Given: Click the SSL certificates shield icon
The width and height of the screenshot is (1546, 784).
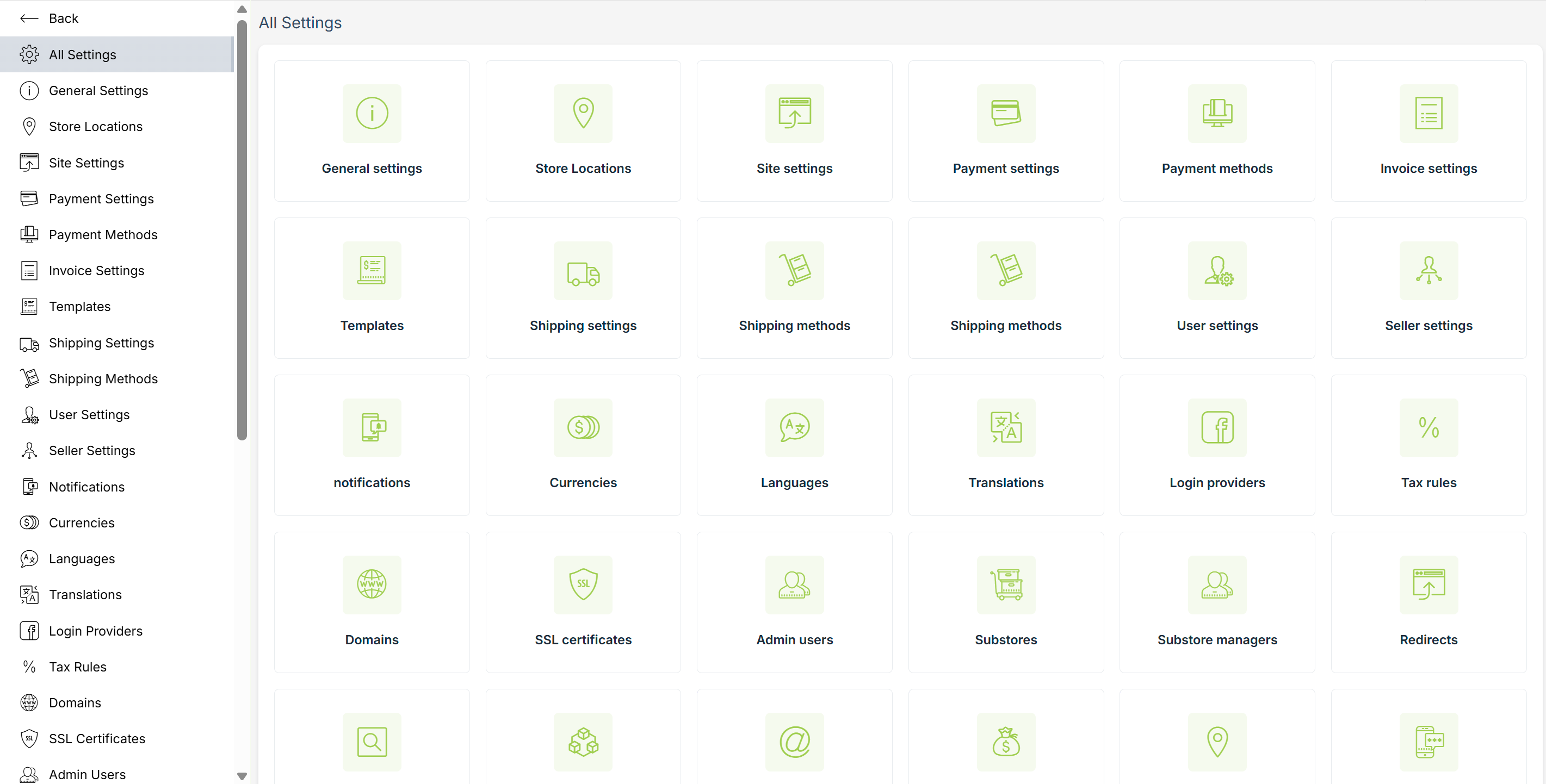Looking at the screenshot, I should pos(583,584).
